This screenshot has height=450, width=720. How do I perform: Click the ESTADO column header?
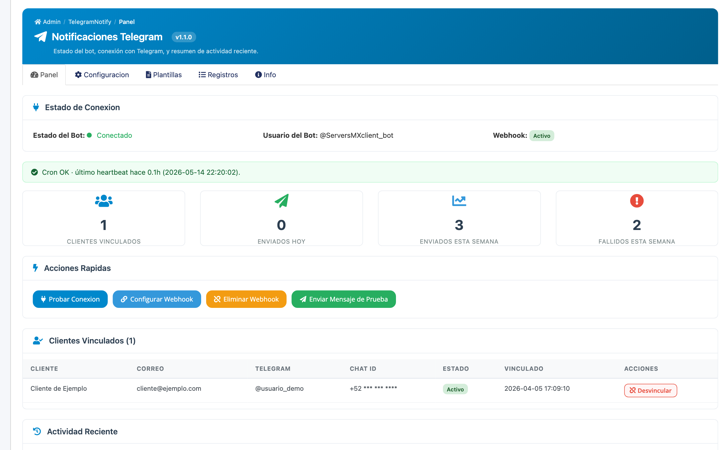click(456, 369)
